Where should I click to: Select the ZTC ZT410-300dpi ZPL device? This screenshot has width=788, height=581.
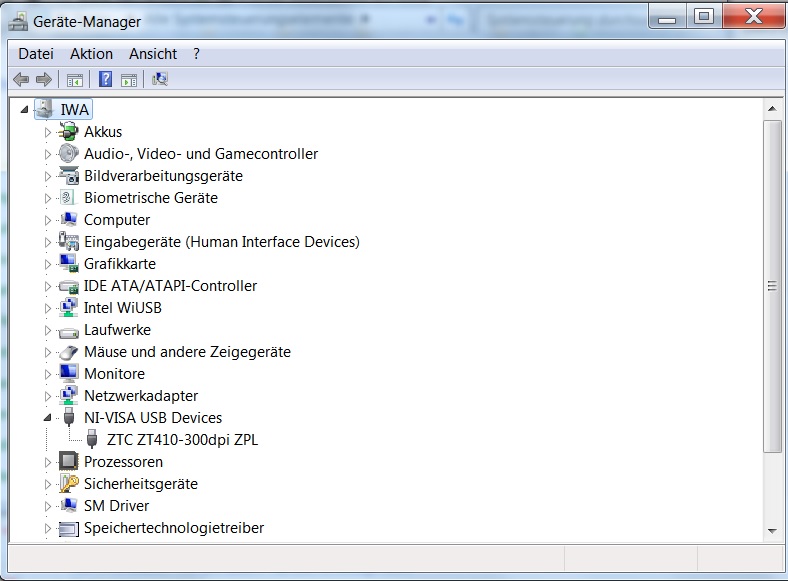pos(182,440)
